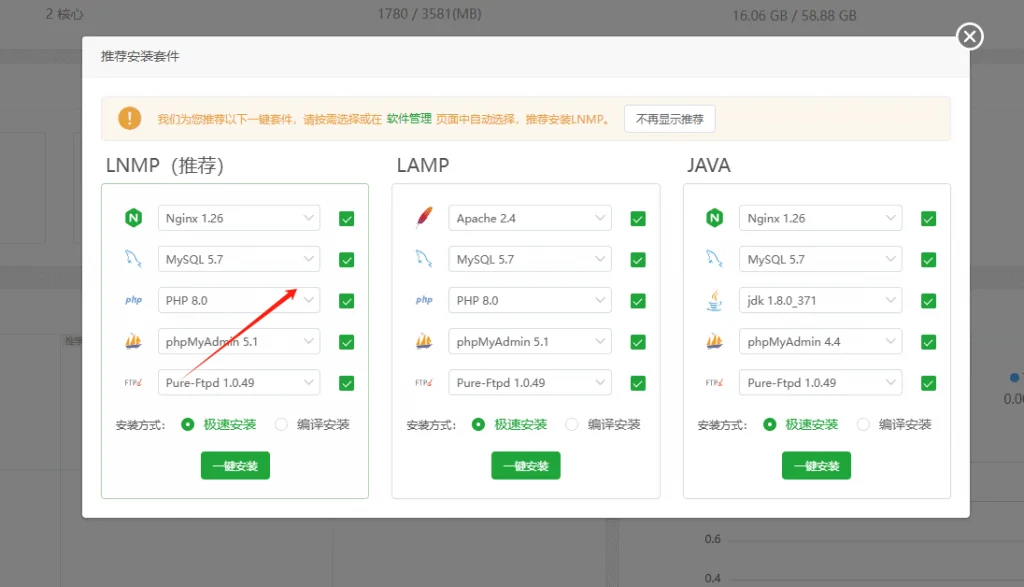Uncheck Pure-Ftpd in JAVA panel
The height and width of the screenshot is (587, 1024).
point(928,383)
